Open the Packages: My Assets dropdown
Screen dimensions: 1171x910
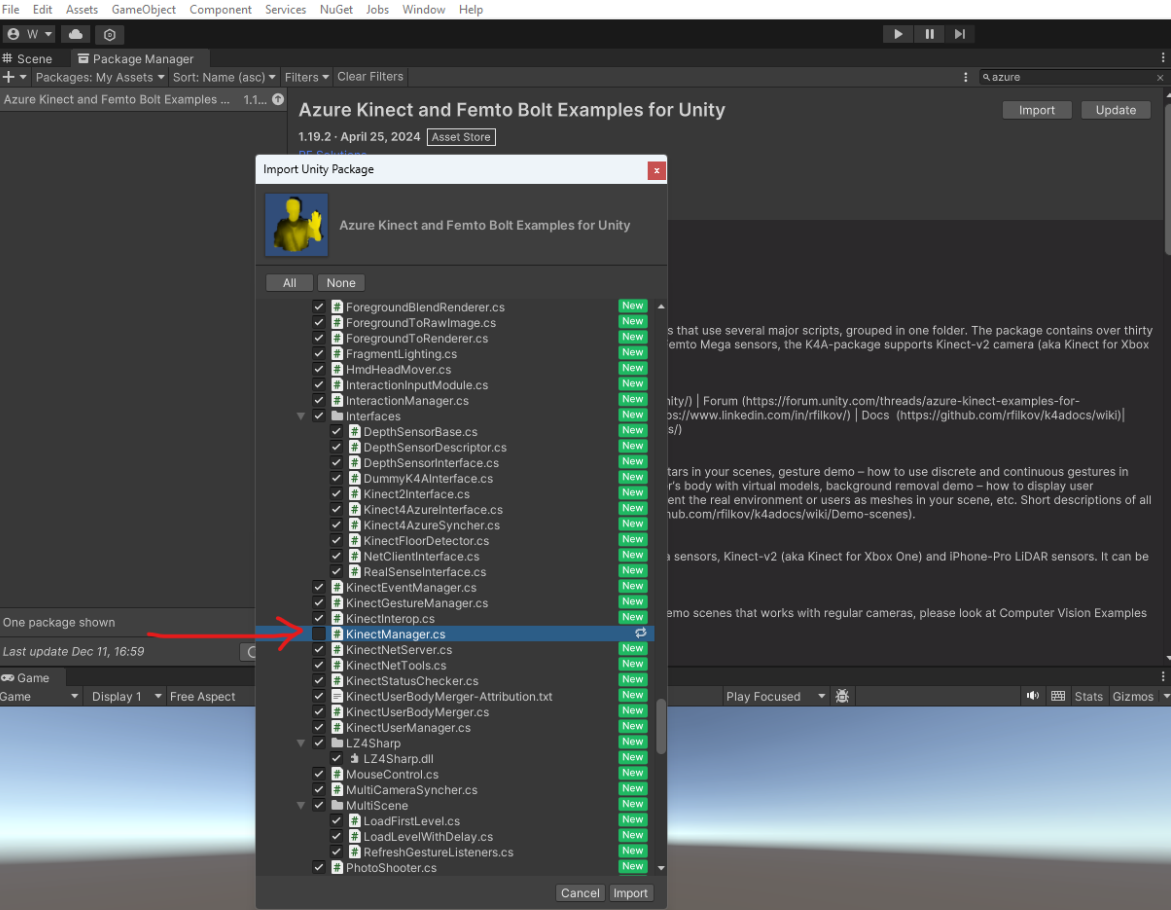[x=100, y=77]
